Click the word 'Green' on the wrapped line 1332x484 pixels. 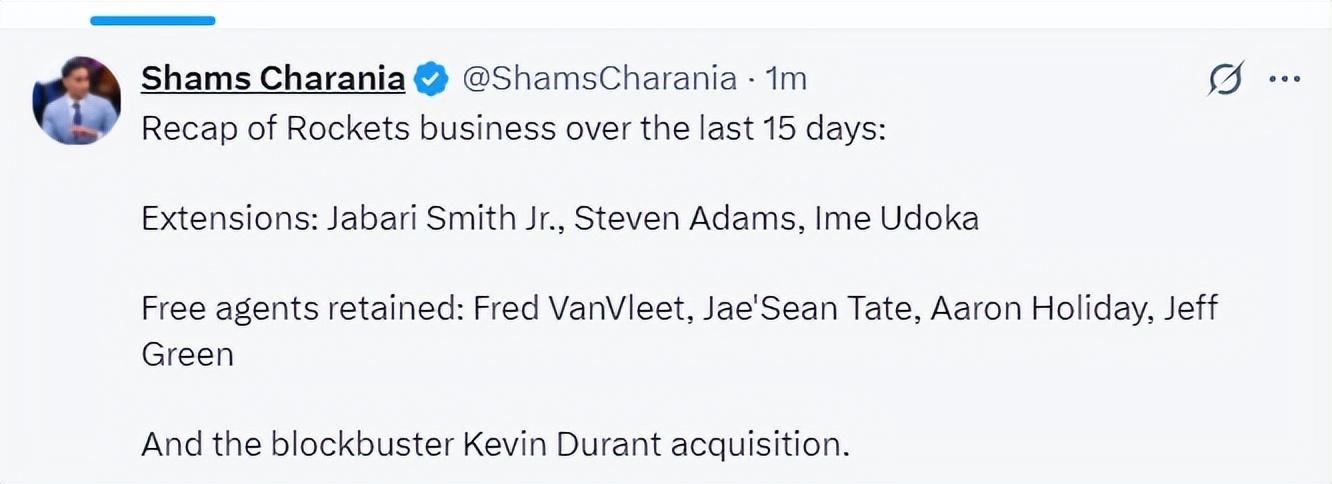[187, 353]
